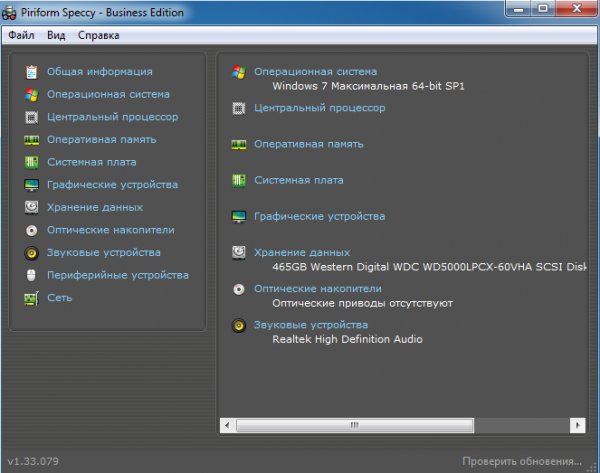Click the CPU chip icon in sidebar

click(31, 117)
